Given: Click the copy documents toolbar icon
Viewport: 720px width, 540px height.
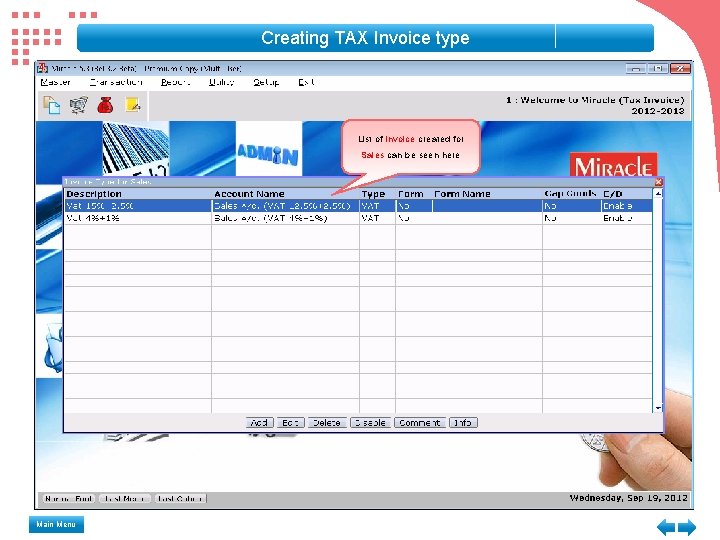Looking at the screenshot, I should pyautogui.click(x=51, y=105).
